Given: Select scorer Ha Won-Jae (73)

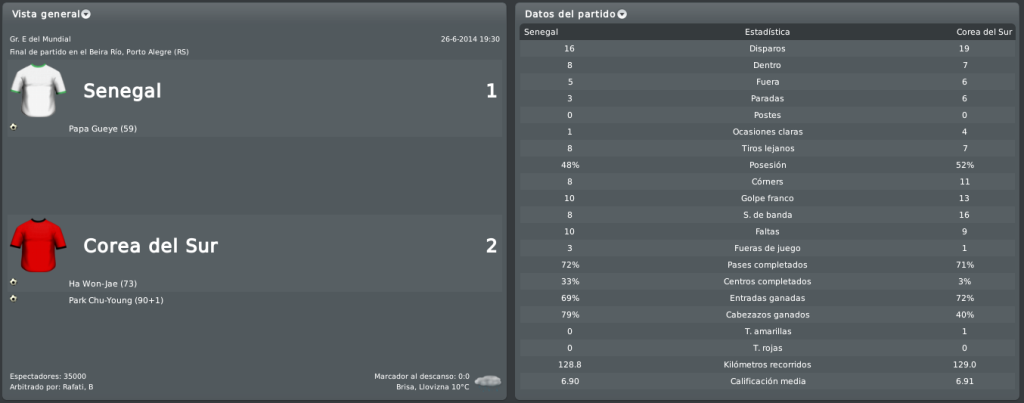Looking at the screenshot, I should (103, 284).
